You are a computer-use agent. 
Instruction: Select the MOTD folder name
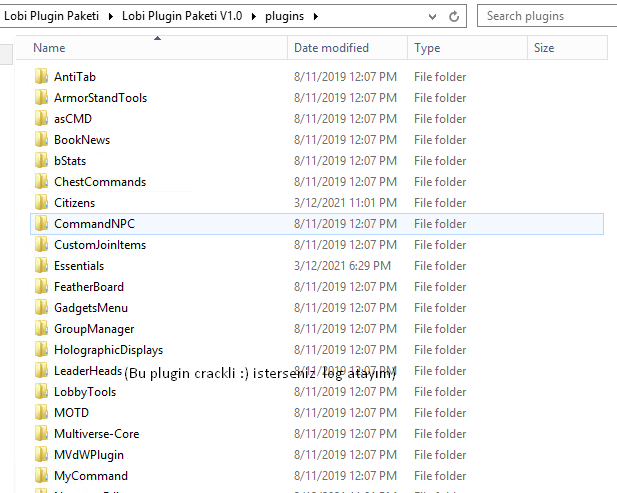(x=71, y=413)
